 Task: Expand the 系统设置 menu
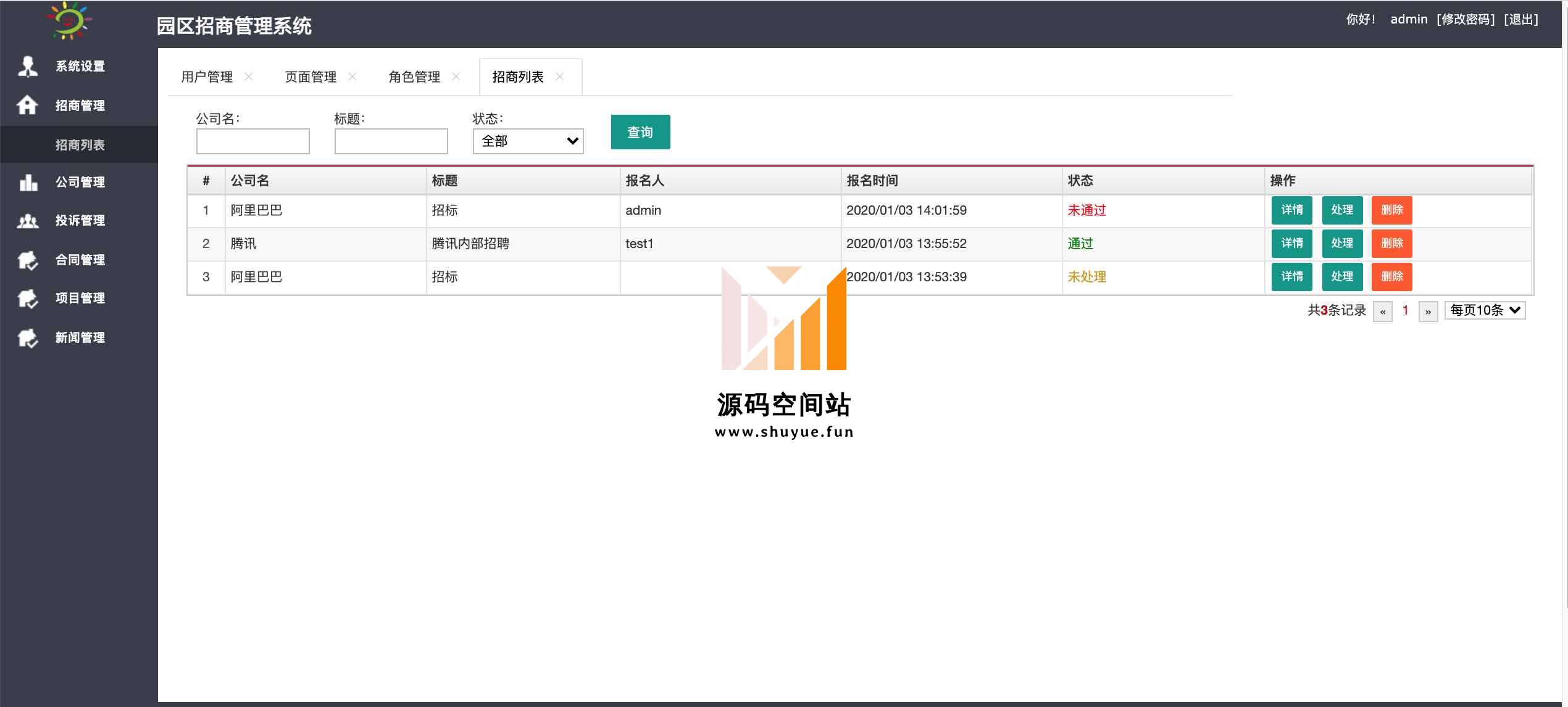[x=80, y=66]
